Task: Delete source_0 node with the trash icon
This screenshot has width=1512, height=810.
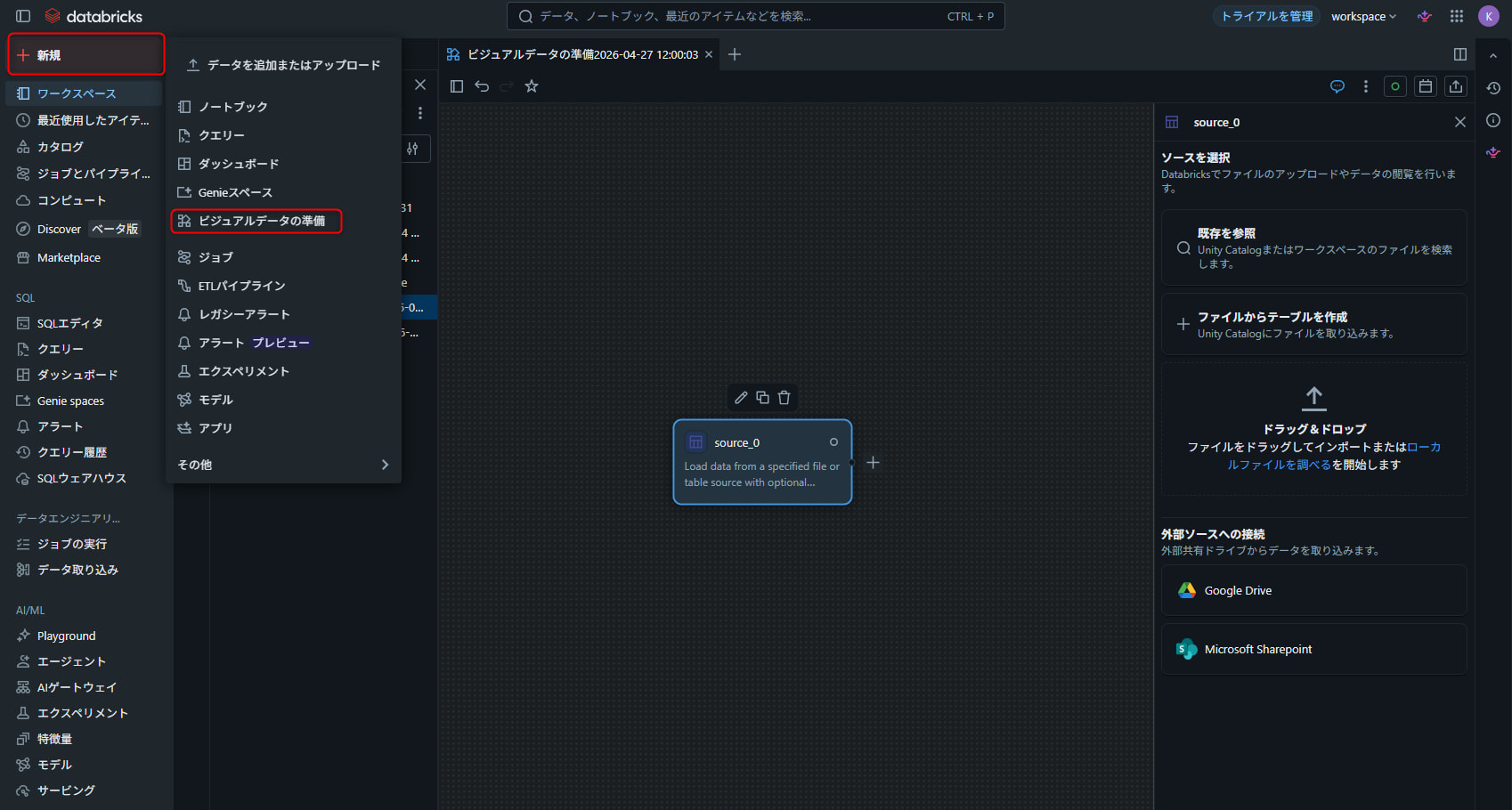Action: (x=784, y=398)
